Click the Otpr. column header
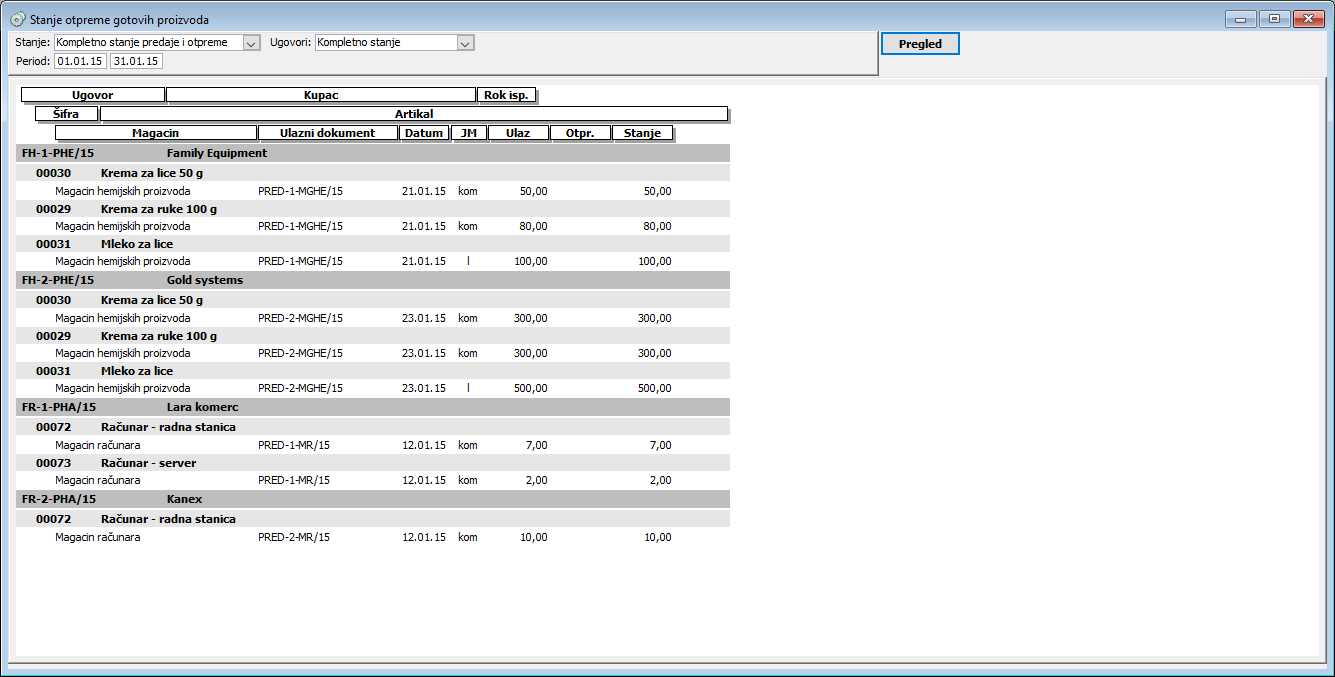Viewport: 1335px width, 677px height. (581, 133)
